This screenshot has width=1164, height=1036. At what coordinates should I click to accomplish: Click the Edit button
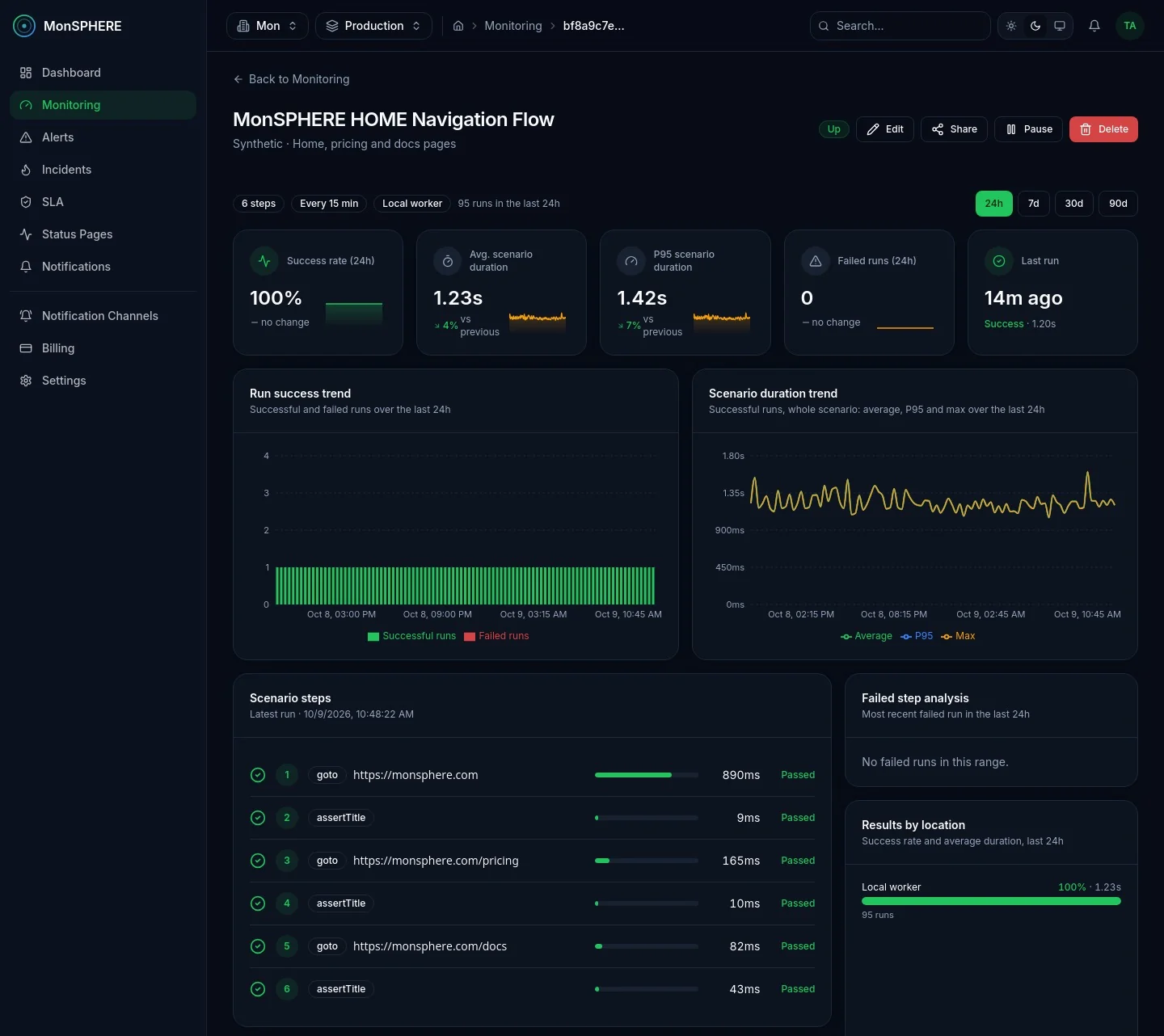coord(885,129)
